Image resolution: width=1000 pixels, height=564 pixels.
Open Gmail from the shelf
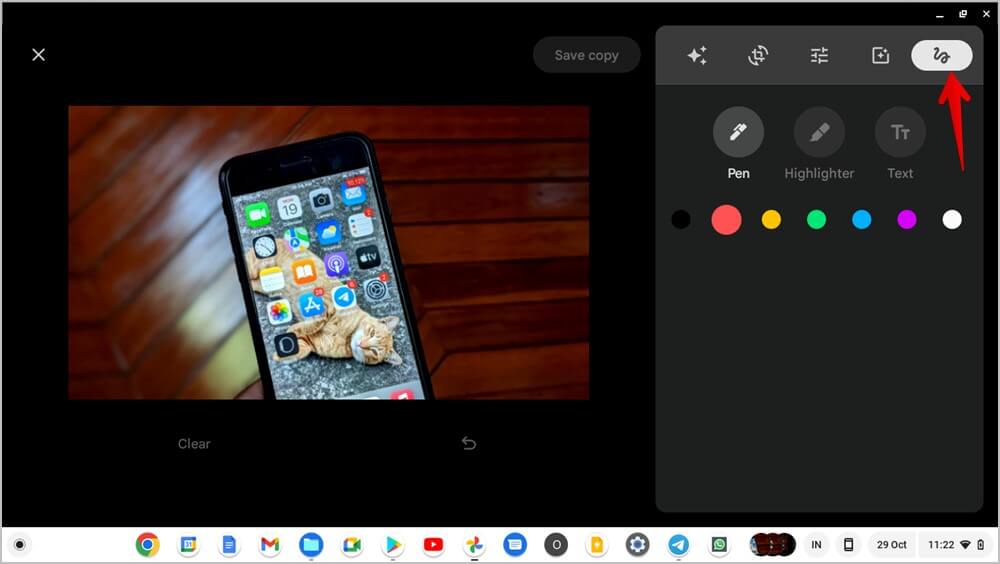click(x=270, y=545)
